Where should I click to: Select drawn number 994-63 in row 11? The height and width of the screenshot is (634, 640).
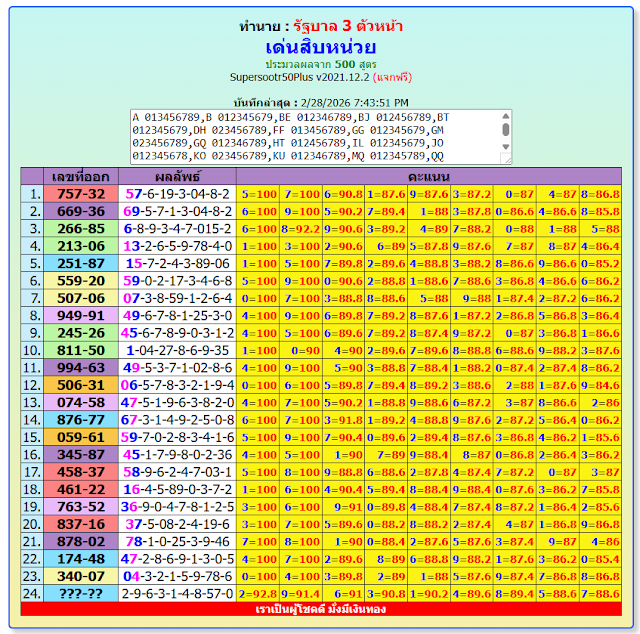81,368
